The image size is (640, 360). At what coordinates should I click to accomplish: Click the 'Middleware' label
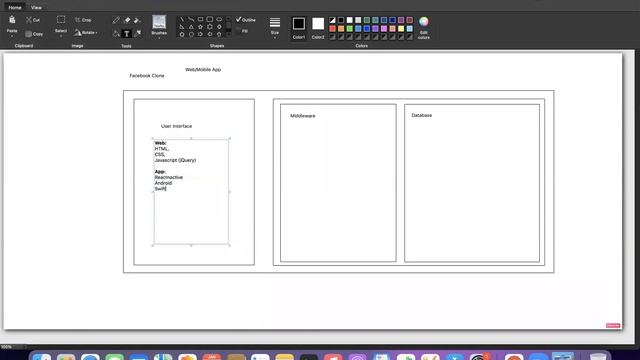coord(302,116)
